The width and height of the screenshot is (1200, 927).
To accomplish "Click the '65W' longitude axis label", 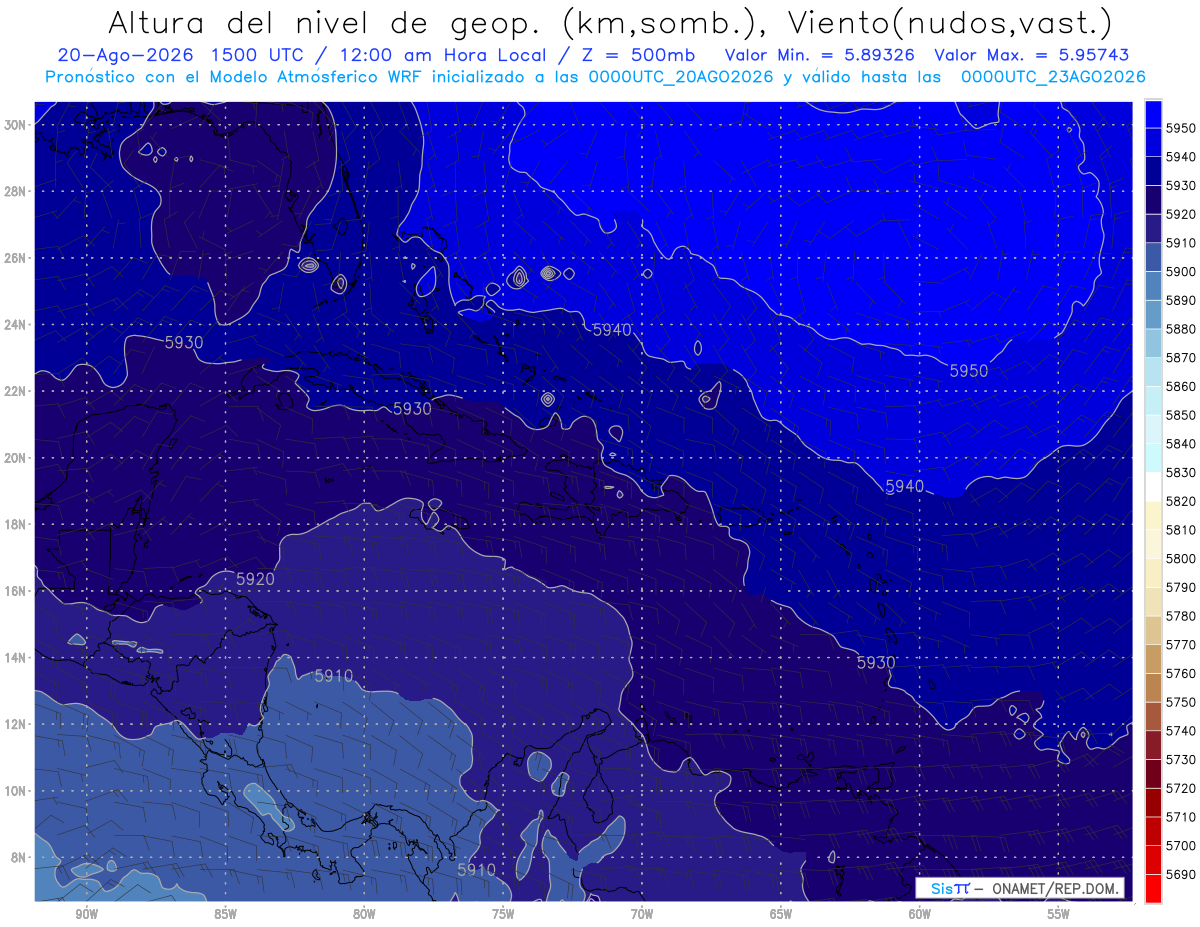I will coord(781,914).
